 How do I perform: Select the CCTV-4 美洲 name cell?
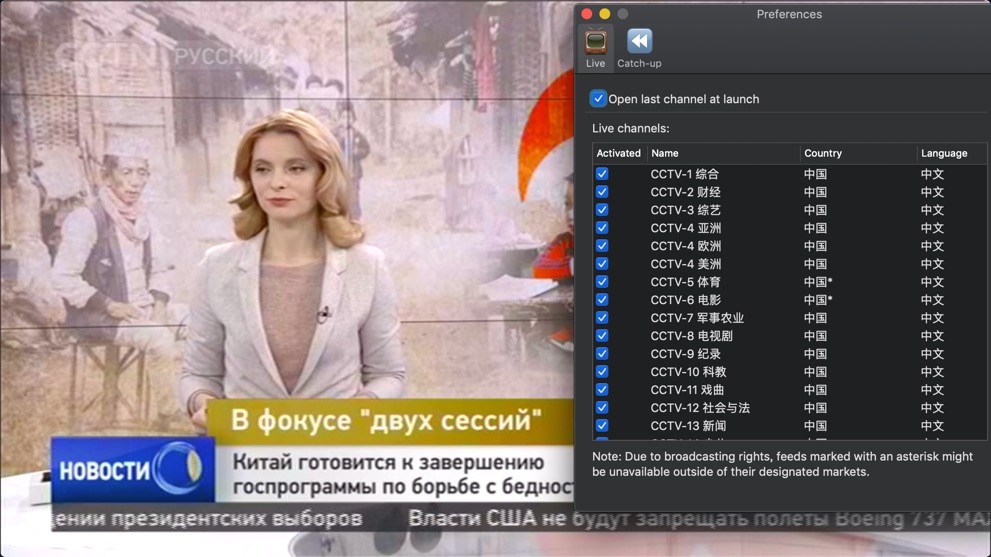pyautogui.click(x=686, y=264)
